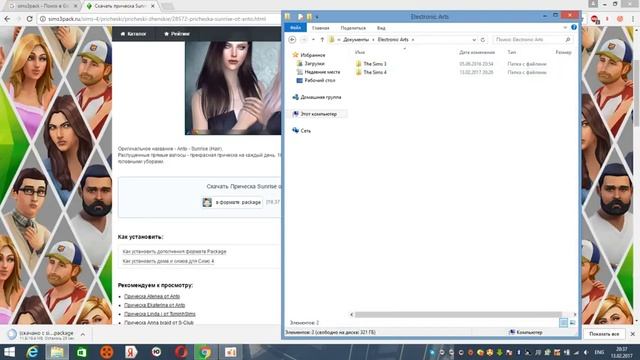
Task: Open The Sims 3 folder icon
Action: (x=358, y=64)
